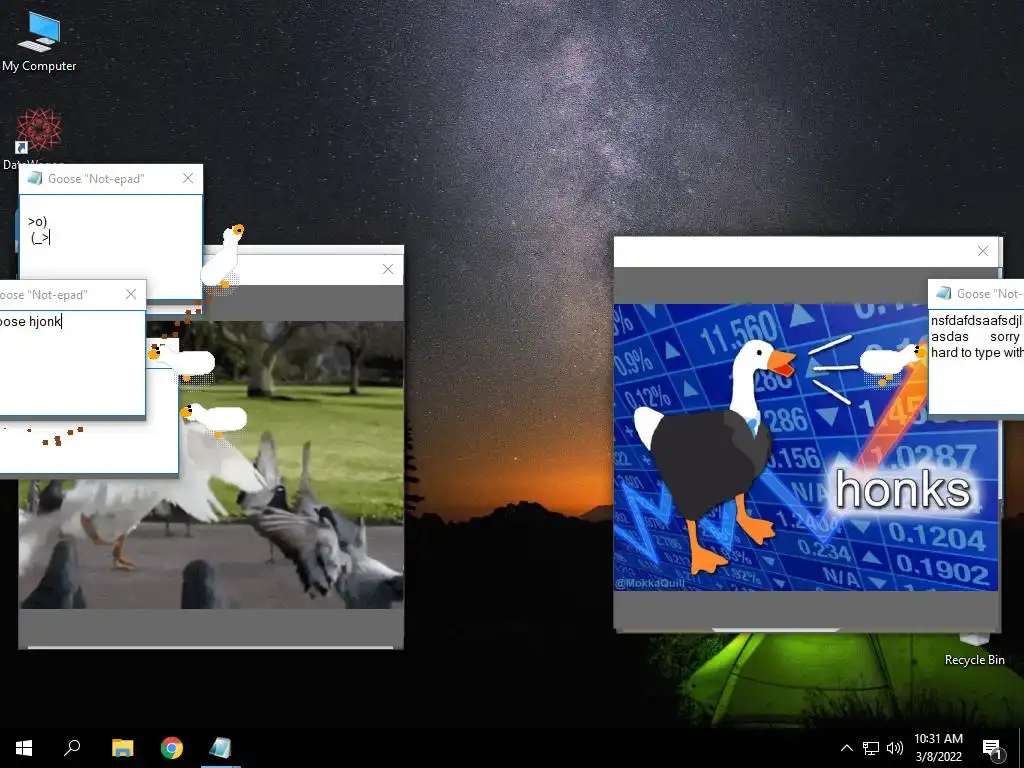
Task: Click the goose perched on the top notepad window
Action: [x=223, y=257]
